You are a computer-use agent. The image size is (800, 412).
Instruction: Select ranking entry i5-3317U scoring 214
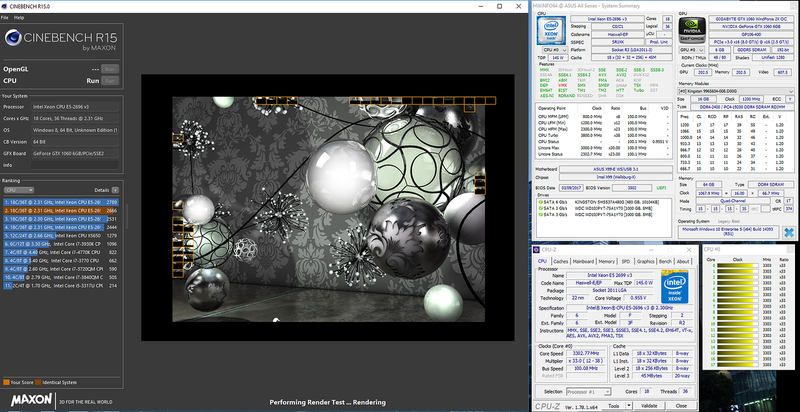pos(61,286)
